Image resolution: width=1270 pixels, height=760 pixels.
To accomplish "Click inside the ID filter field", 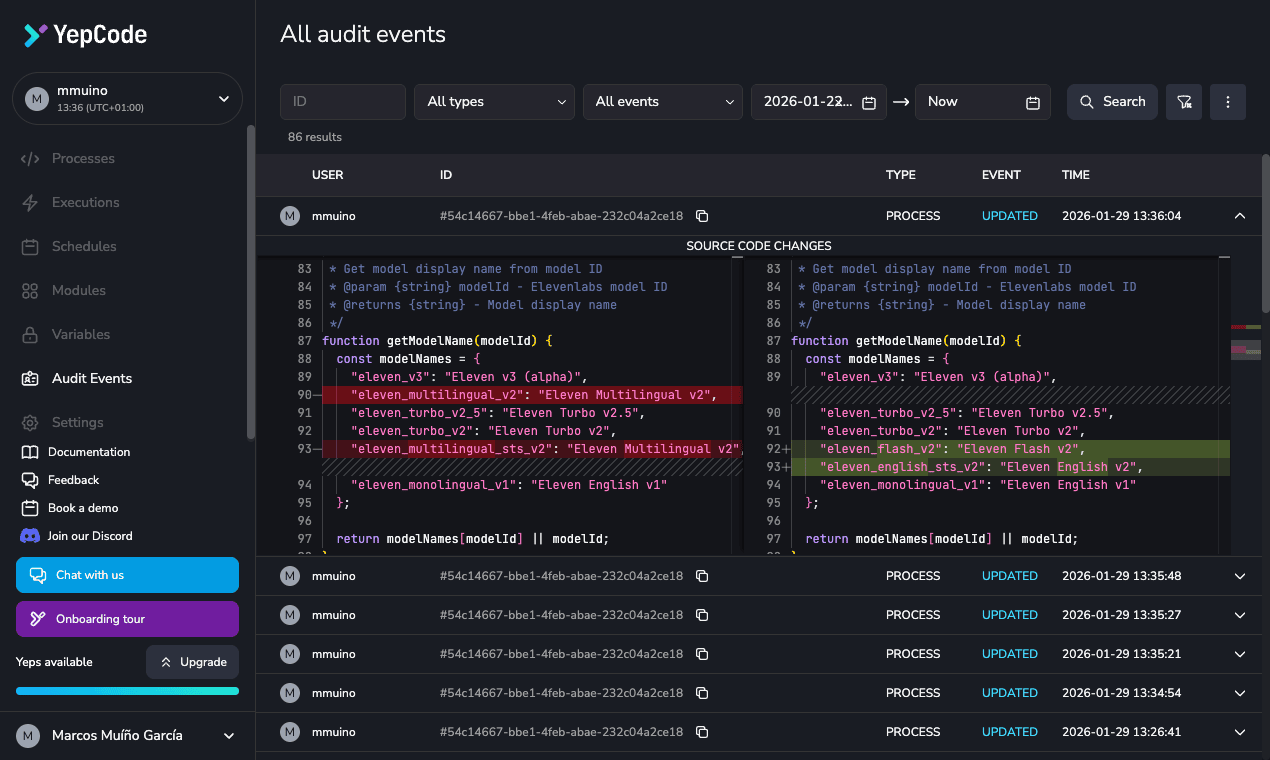I will 343,102.
